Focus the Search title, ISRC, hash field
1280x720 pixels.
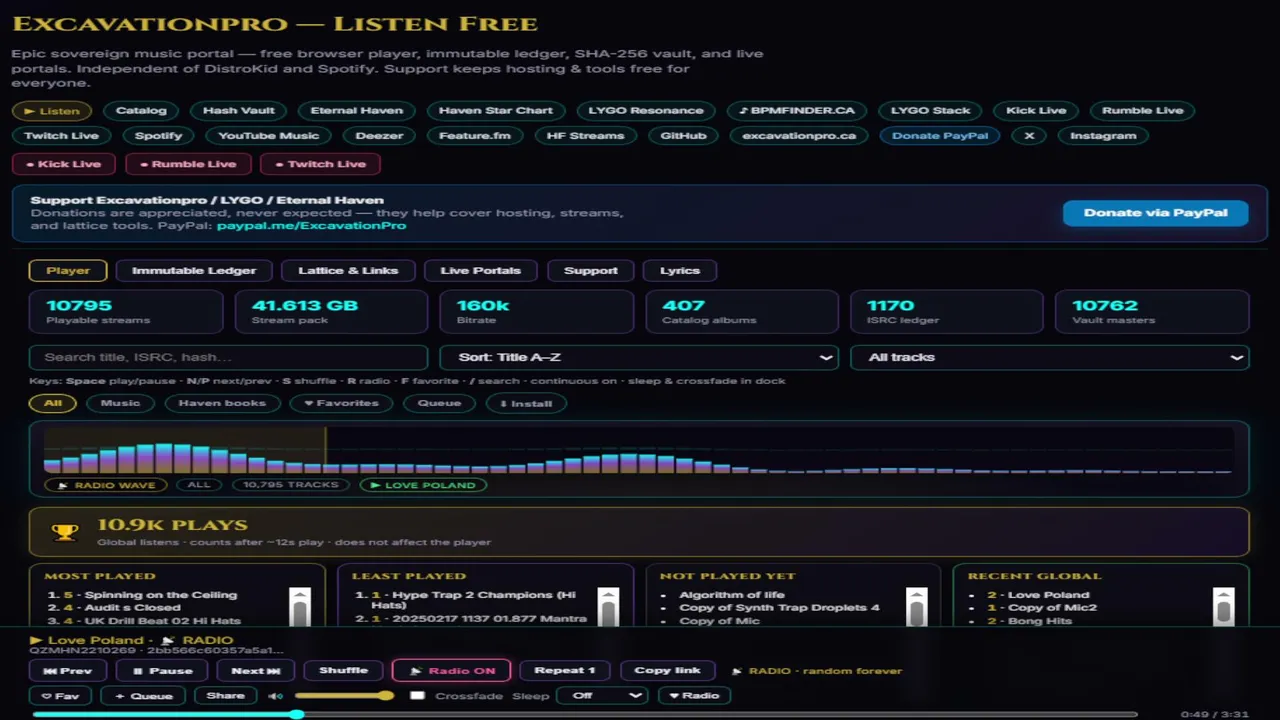point(229,357)
